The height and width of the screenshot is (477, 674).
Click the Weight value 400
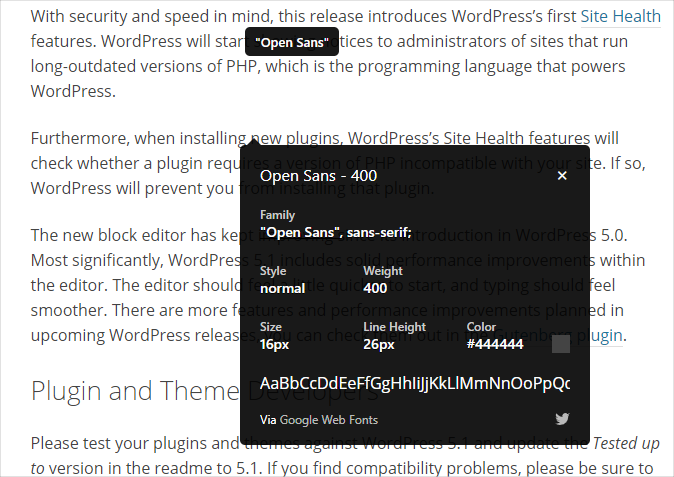coord(375,288)
